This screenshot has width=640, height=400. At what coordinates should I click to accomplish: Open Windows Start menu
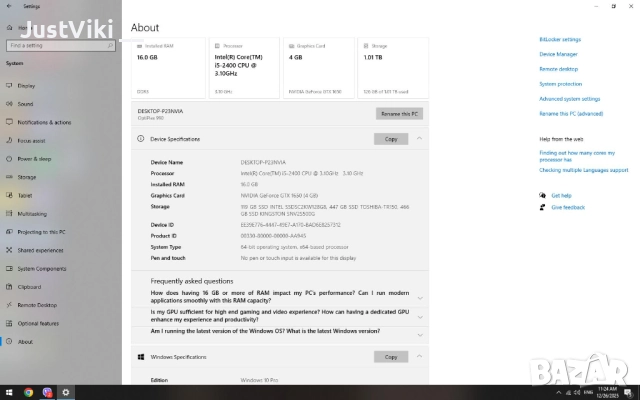click(x=8, y=392)
